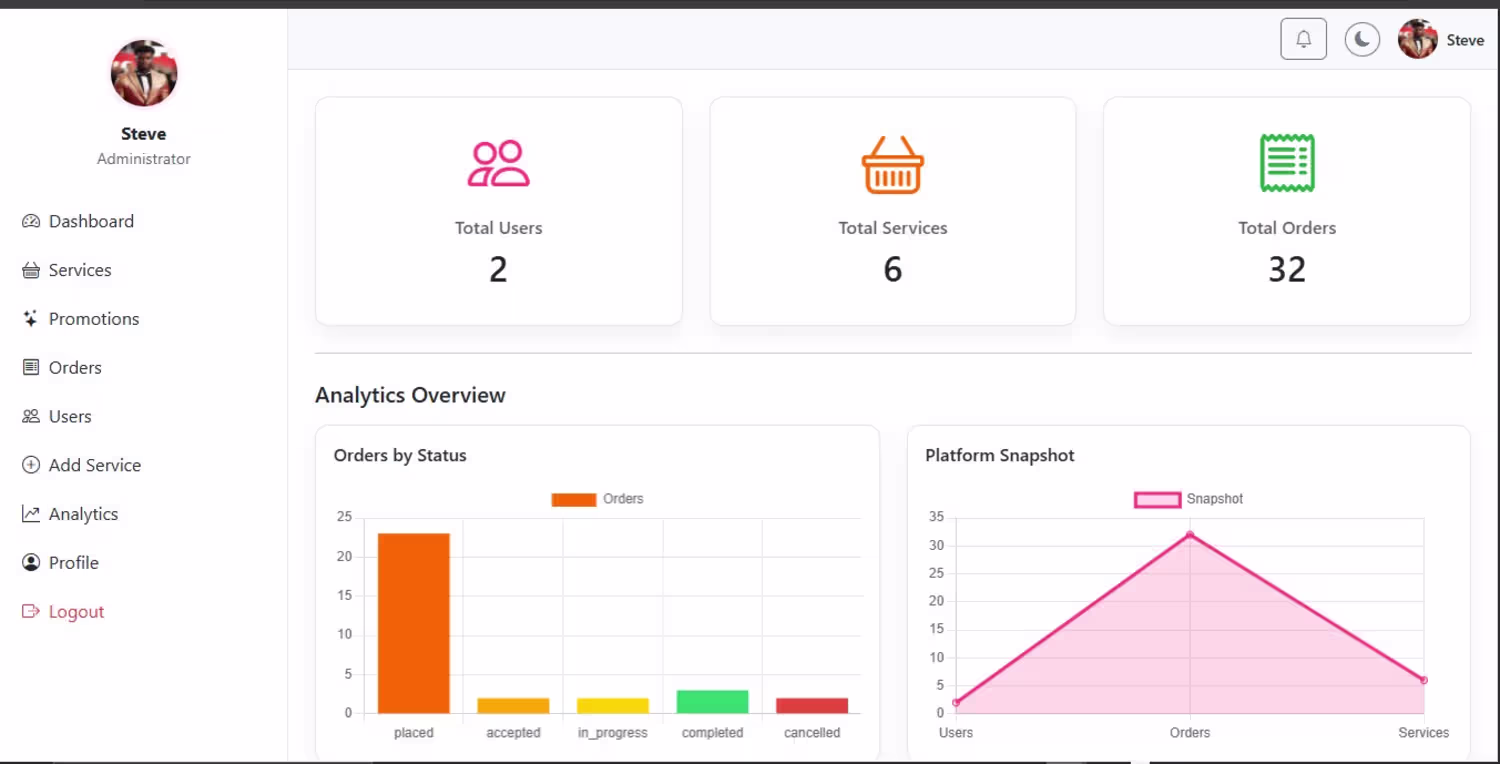Viewport: 1500px width, 764px height.
Task: Click the Services basket icon in sidebar
Action: [x=31, y=270]
